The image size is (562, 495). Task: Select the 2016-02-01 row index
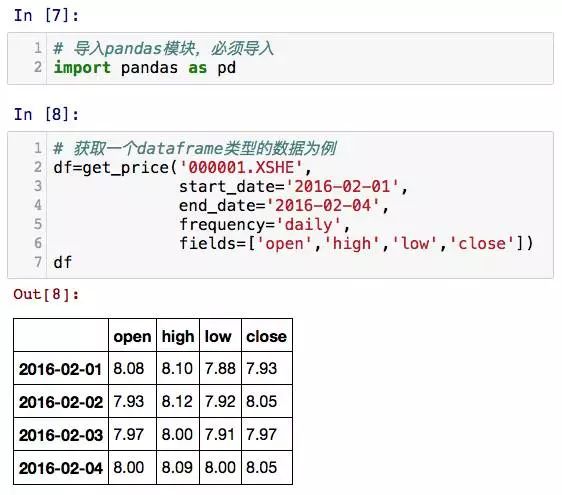(x=61, y=368)
